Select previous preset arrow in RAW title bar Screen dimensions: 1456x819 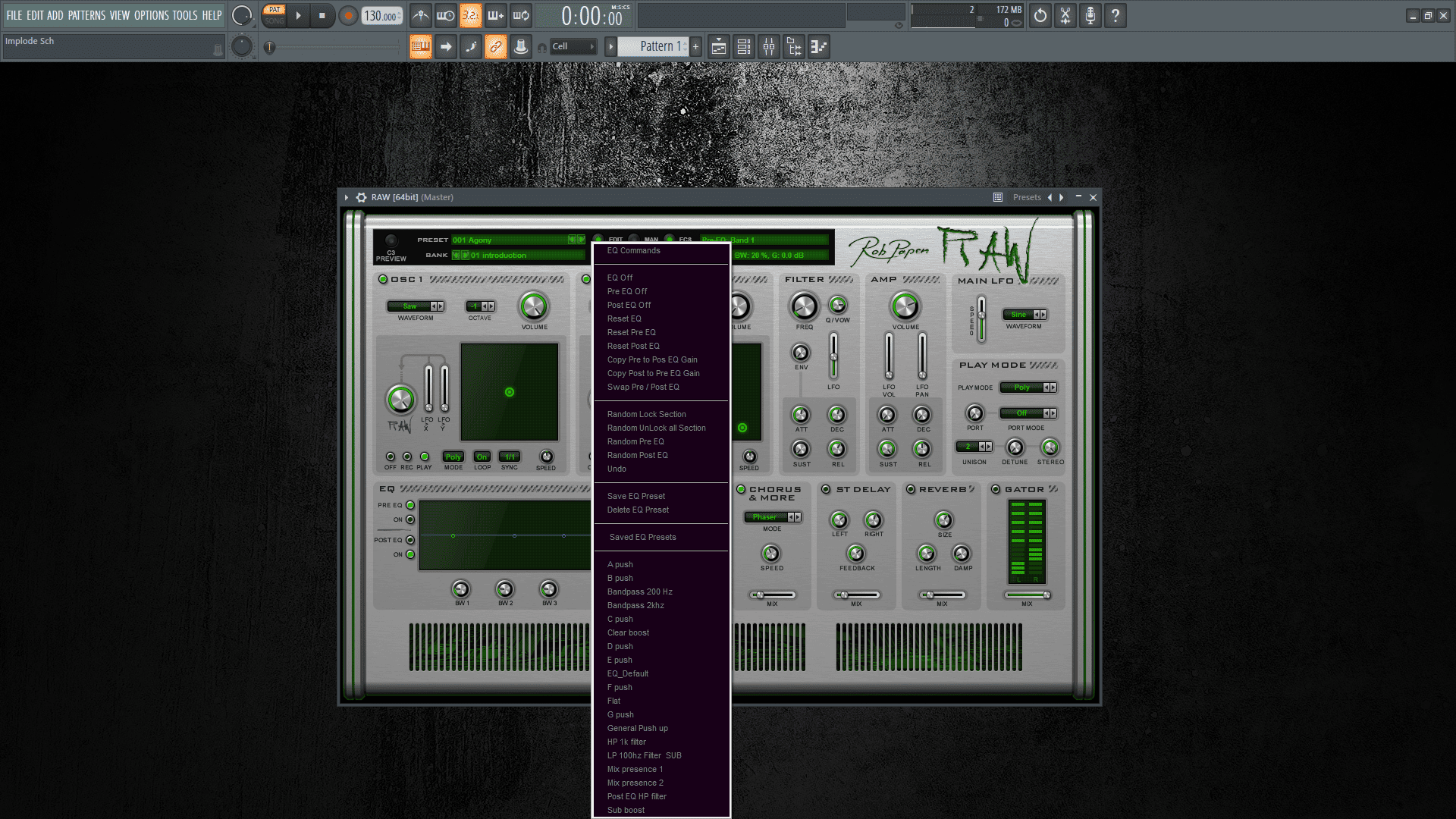(1050, 197)
